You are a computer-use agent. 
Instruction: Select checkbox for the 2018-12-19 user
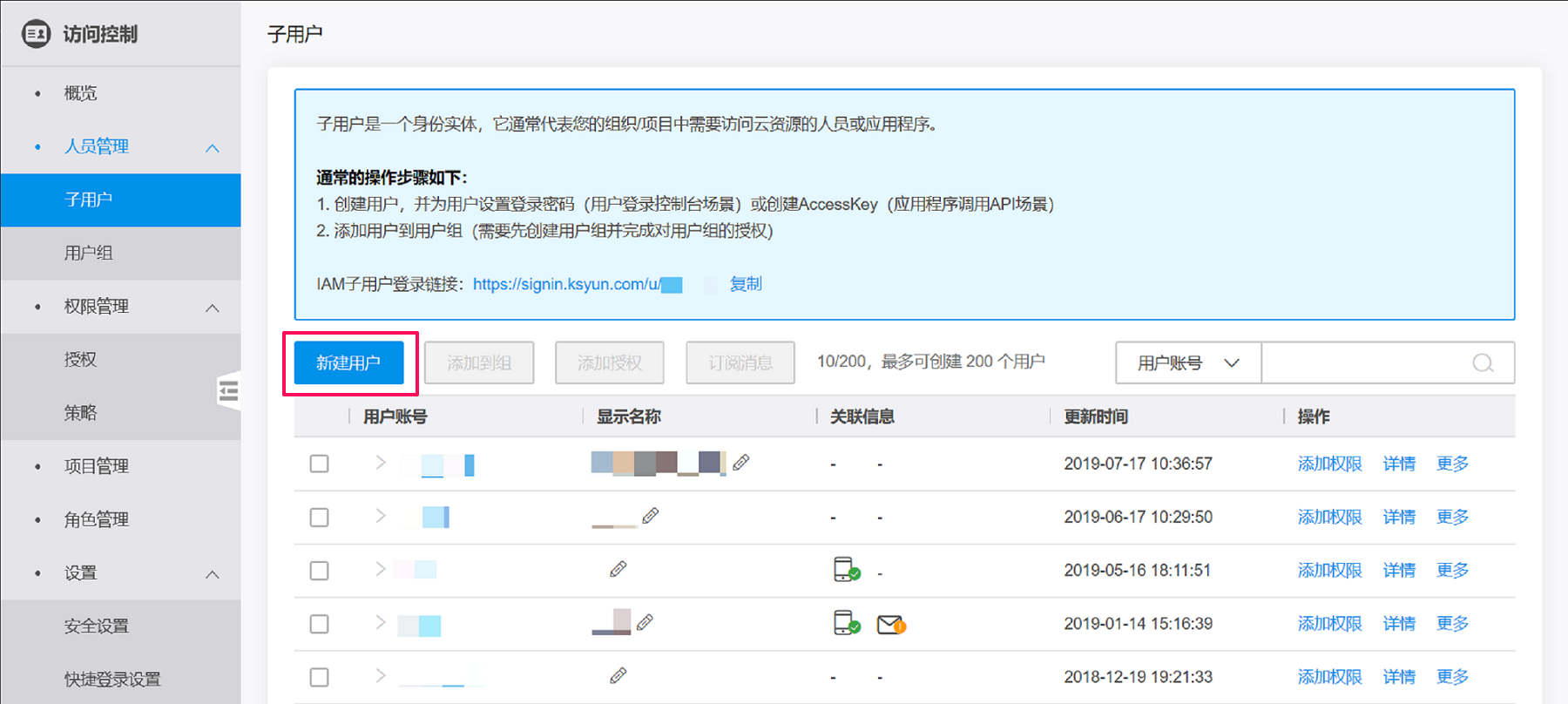point(320,677)
